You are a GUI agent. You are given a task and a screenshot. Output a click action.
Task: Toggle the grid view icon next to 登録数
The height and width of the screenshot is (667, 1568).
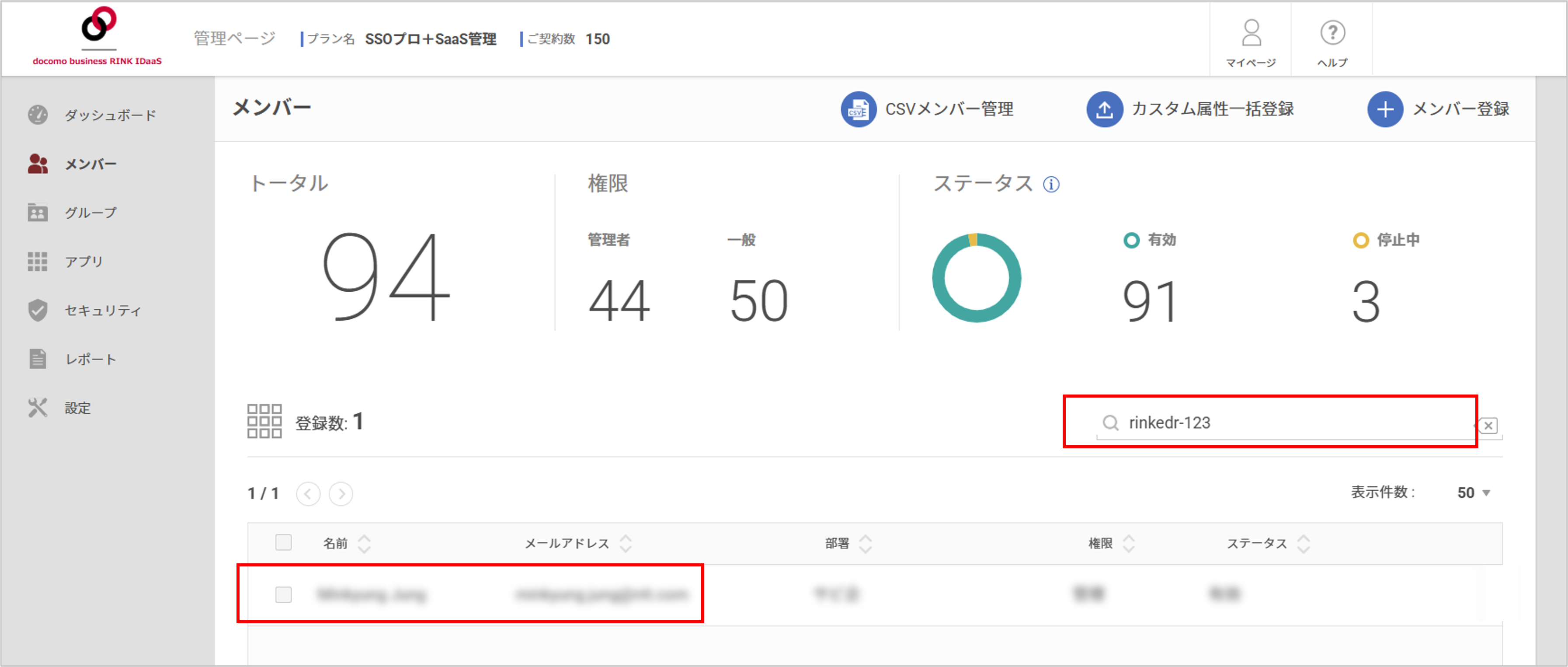265,420
